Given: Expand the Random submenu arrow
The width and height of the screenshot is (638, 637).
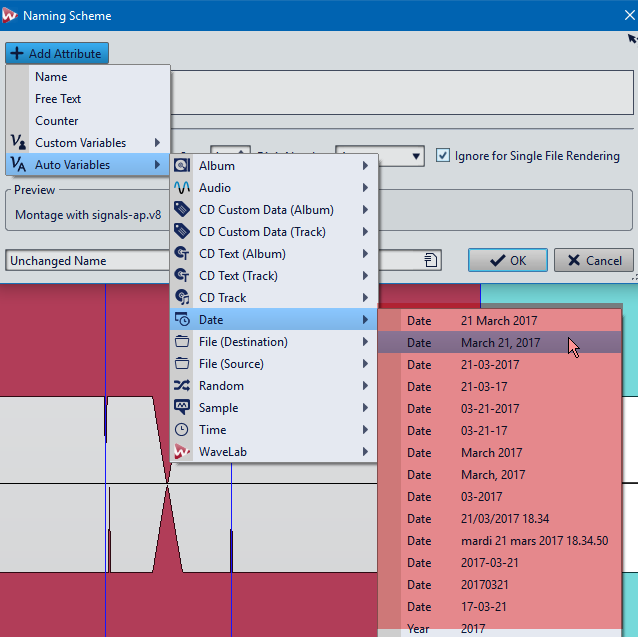Looking at the screenshot, I should [x=365, y=385].
